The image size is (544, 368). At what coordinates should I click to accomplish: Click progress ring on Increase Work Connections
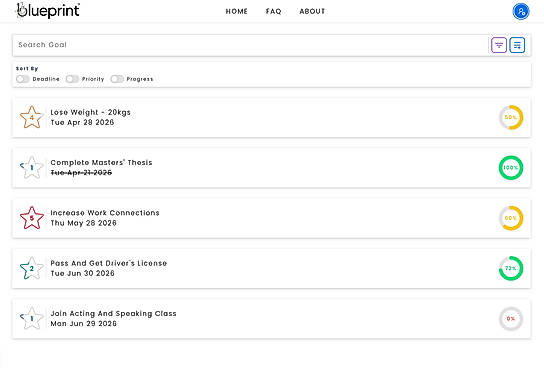pyautogui.click(x=511, y=218)
